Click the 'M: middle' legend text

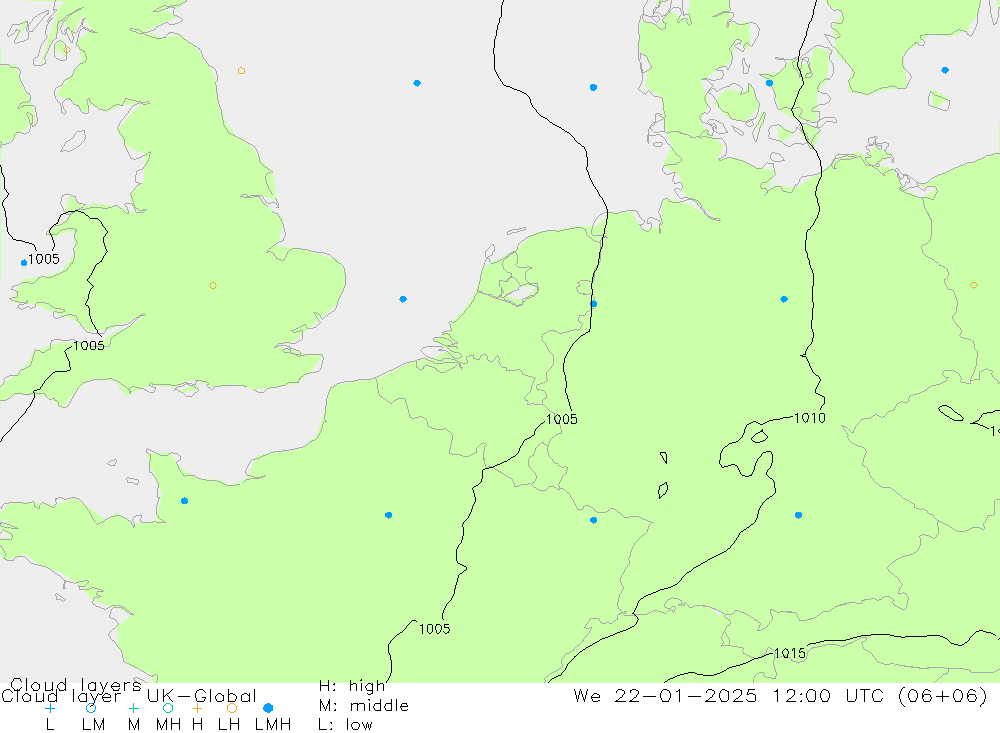coord(364,706)
